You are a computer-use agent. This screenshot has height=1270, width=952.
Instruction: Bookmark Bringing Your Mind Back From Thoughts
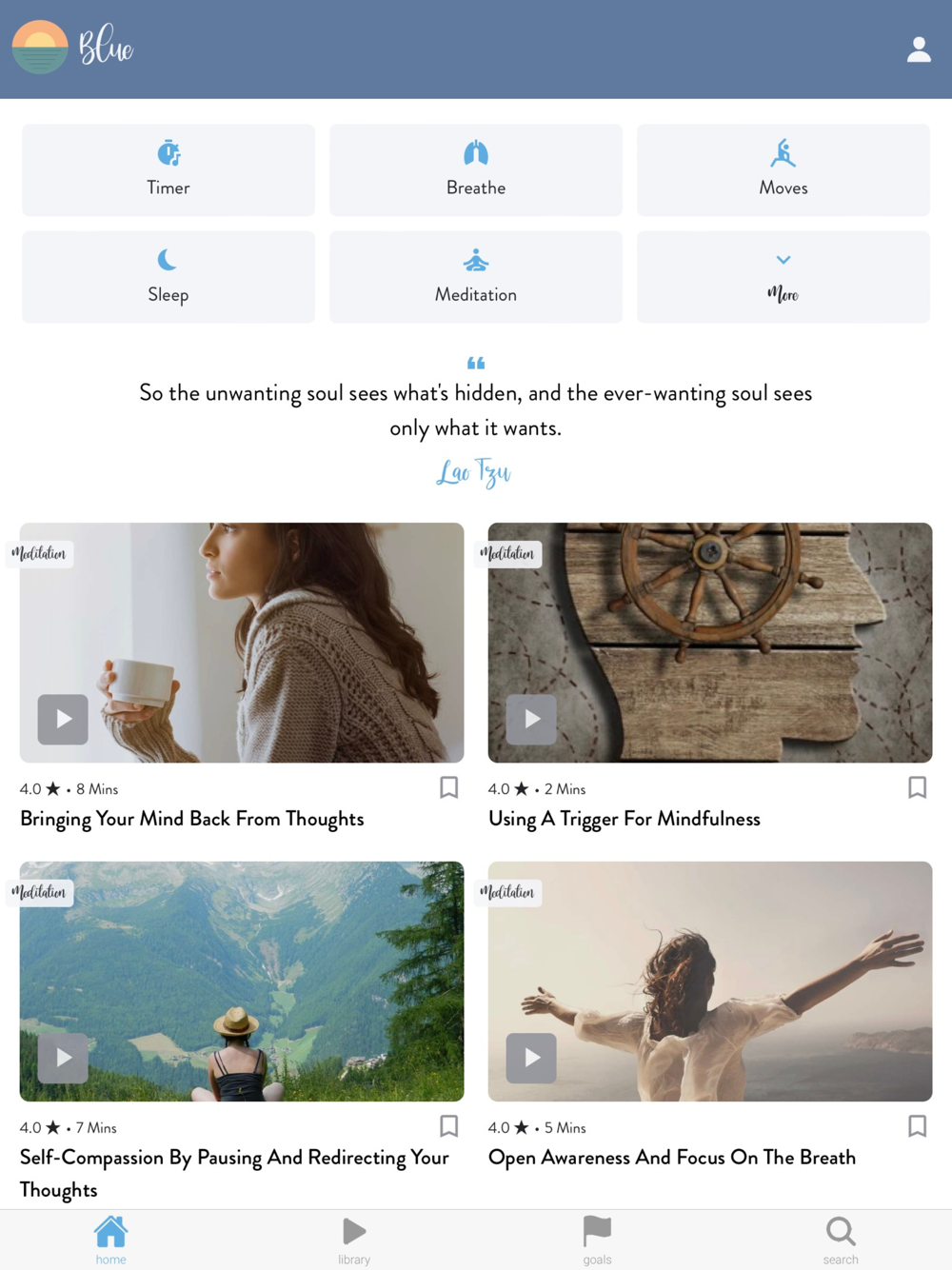click(448, 787)
